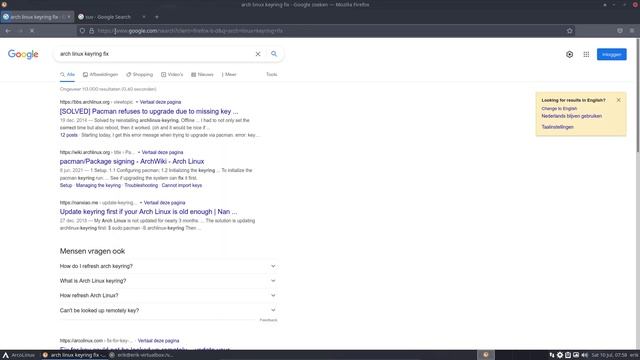Click 'Vertaal deze pagina' for nanxiao.me result

click(164, 203)
